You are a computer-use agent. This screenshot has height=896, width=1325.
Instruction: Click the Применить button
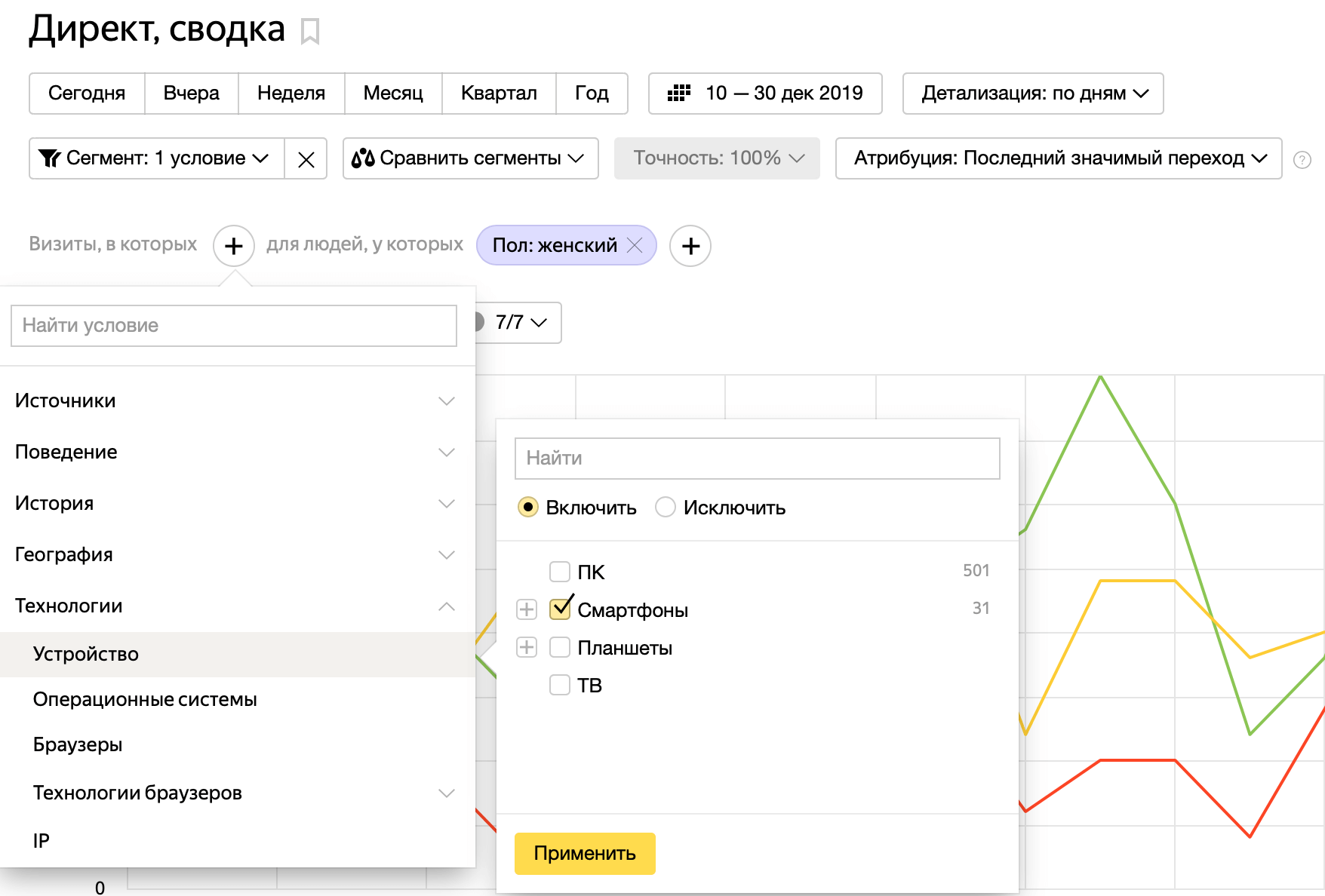[x=584, y=853]
